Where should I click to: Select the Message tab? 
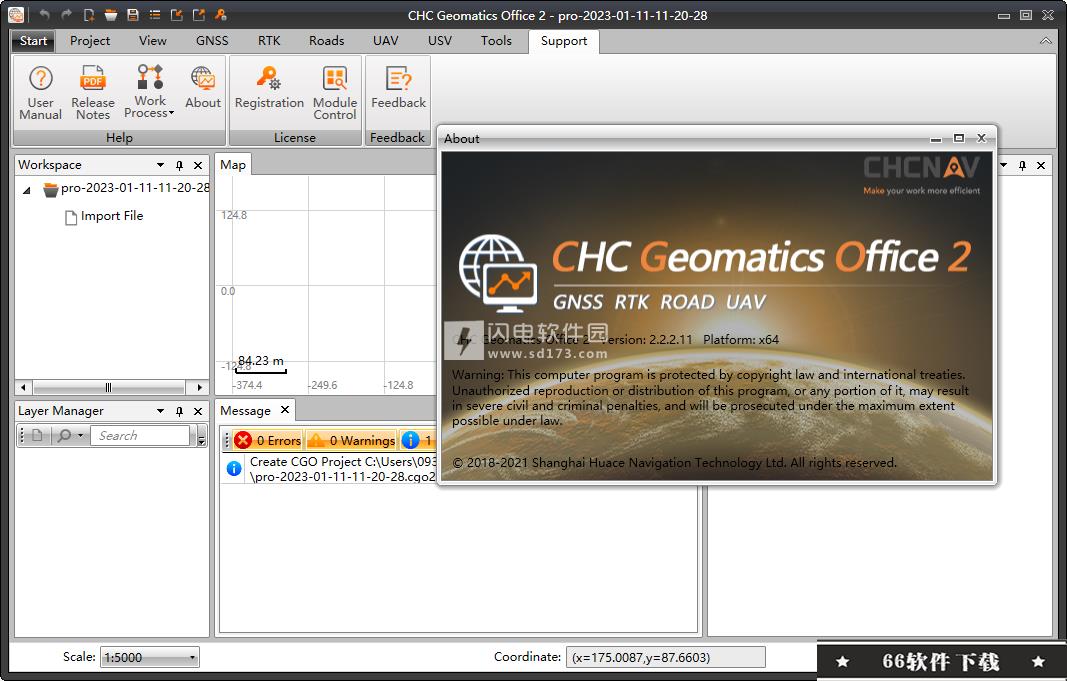coord(246,411)
